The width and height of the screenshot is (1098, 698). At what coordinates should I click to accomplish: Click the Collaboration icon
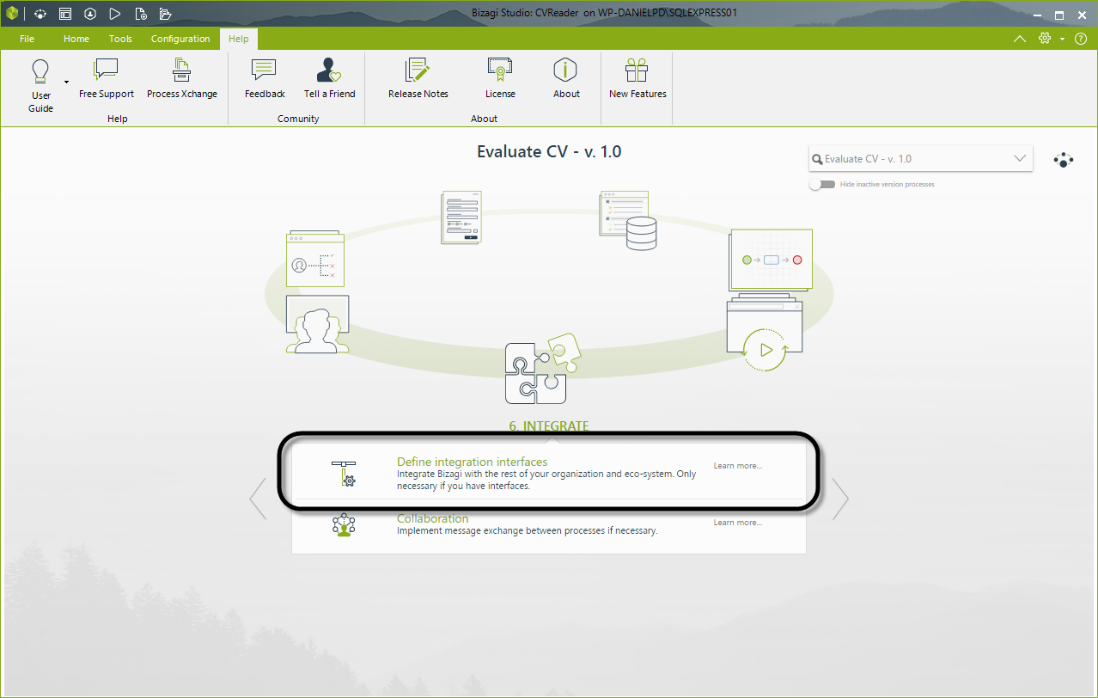tap(344, 525)
